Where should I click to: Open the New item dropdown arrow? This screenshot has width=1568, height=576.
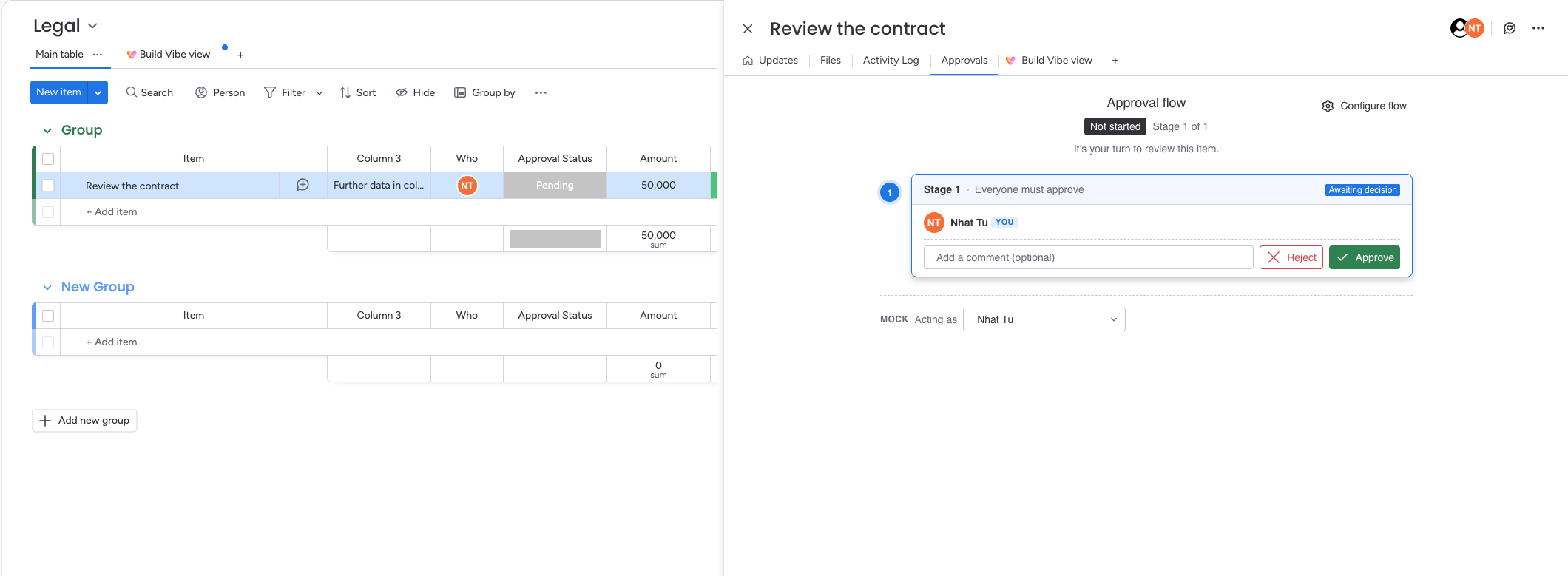[98, 92]
